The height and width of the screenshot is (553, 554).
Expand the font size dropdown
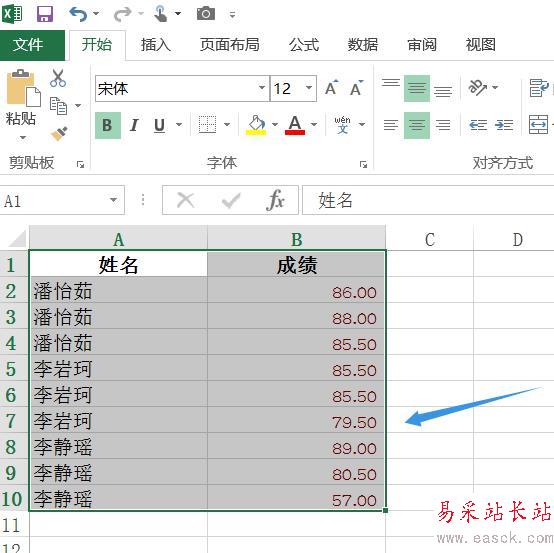click(309, 88)
